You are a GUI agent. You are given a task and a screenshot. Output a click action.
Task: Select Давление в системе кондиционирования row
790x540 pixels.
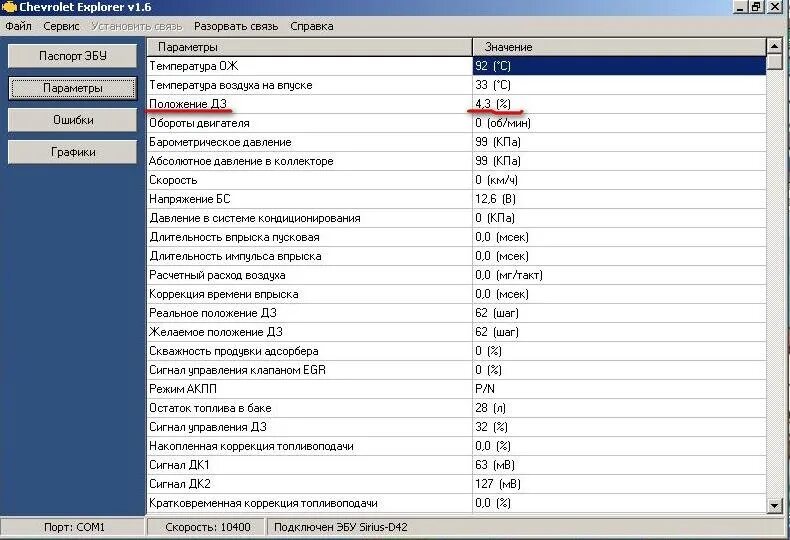point(456,218)
